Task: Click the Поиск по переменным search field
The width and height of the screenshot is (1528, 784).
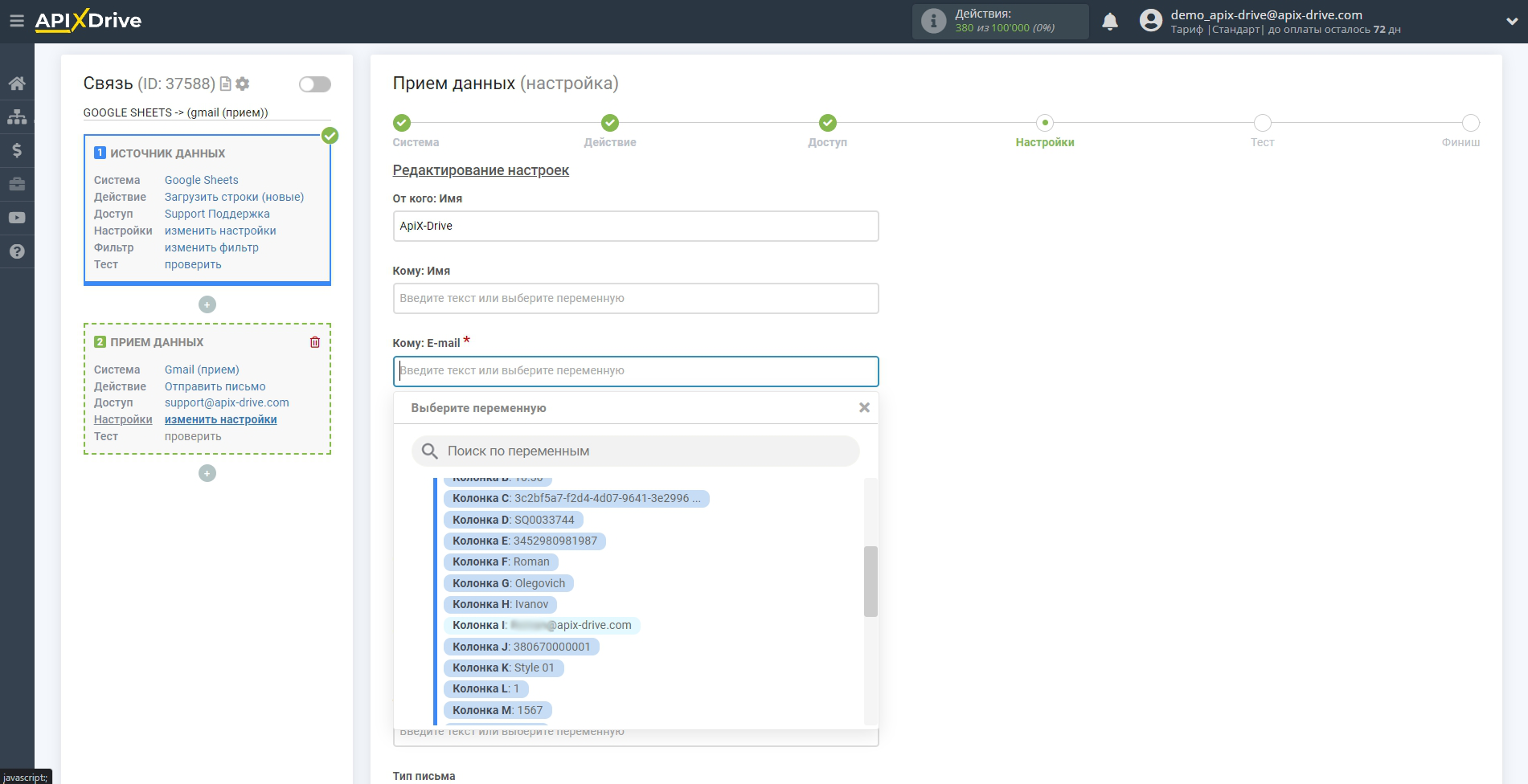Action: pyautogui.click(x=635, y=451)
